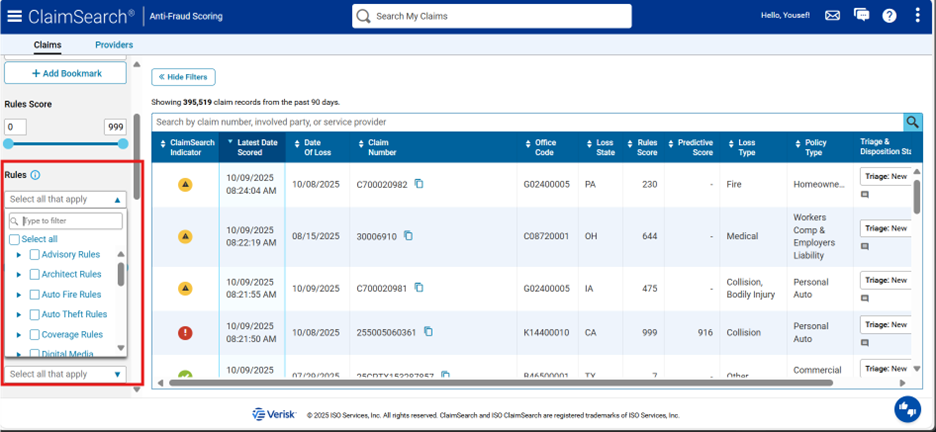Click the Rules Score slider minimum handle

(8, 144)
